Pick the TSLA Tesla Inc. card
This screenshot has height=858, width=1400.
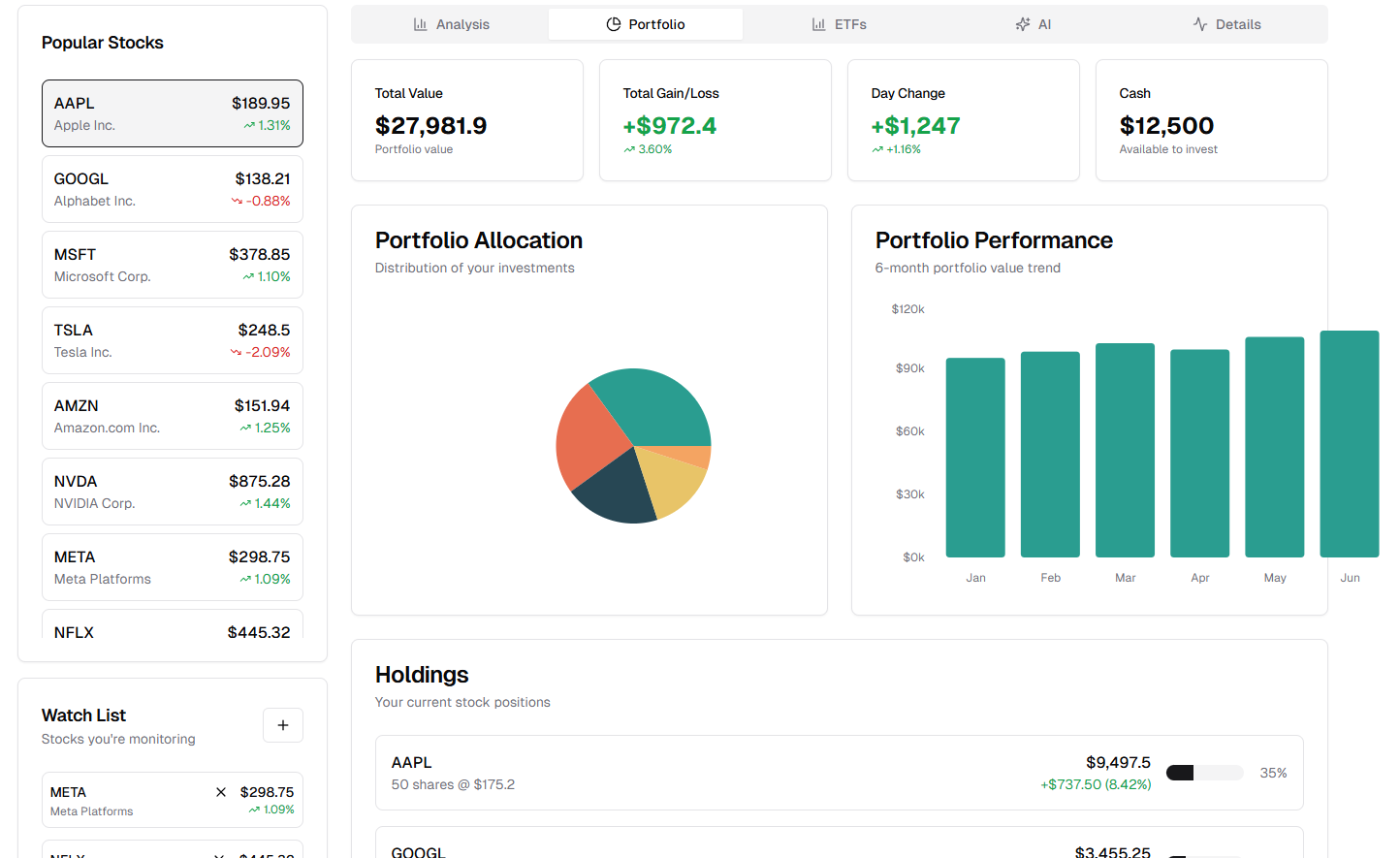[173, 340]
